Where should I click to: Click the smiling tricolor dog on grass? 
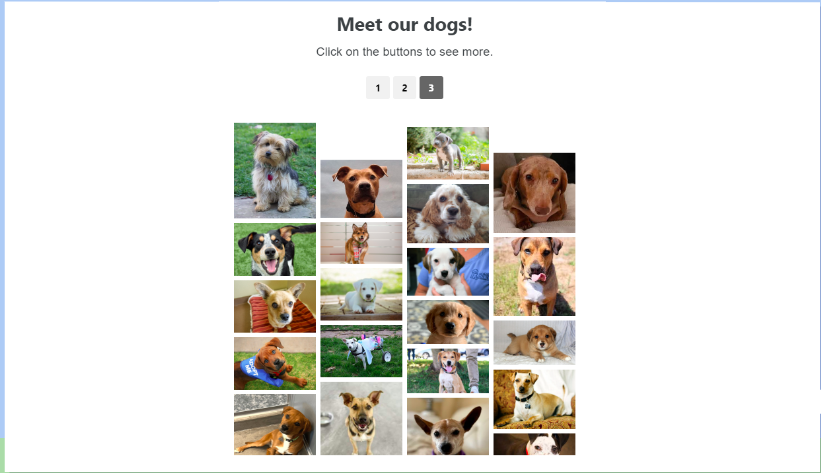click(x=275, y=249)
